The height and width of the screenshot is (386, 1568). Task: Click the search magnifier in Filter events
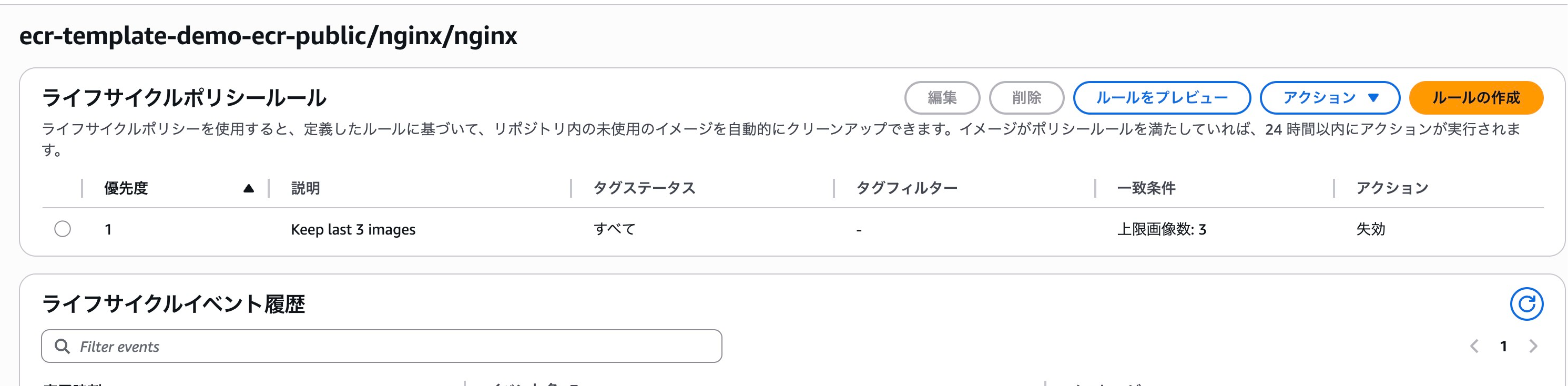63,346
